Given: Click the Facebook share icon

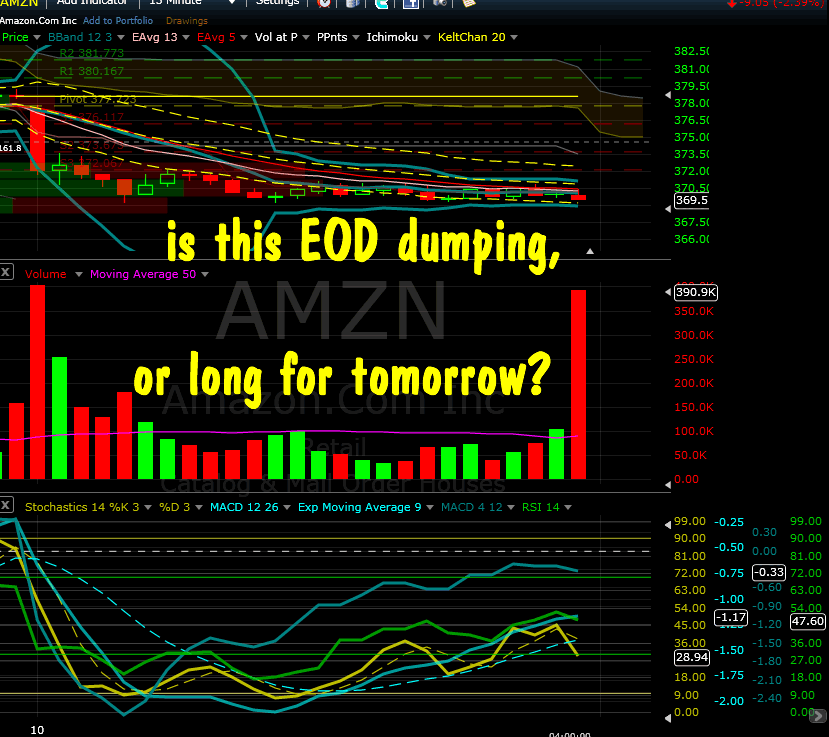Looking at the screenshot, I should point(411,3).
